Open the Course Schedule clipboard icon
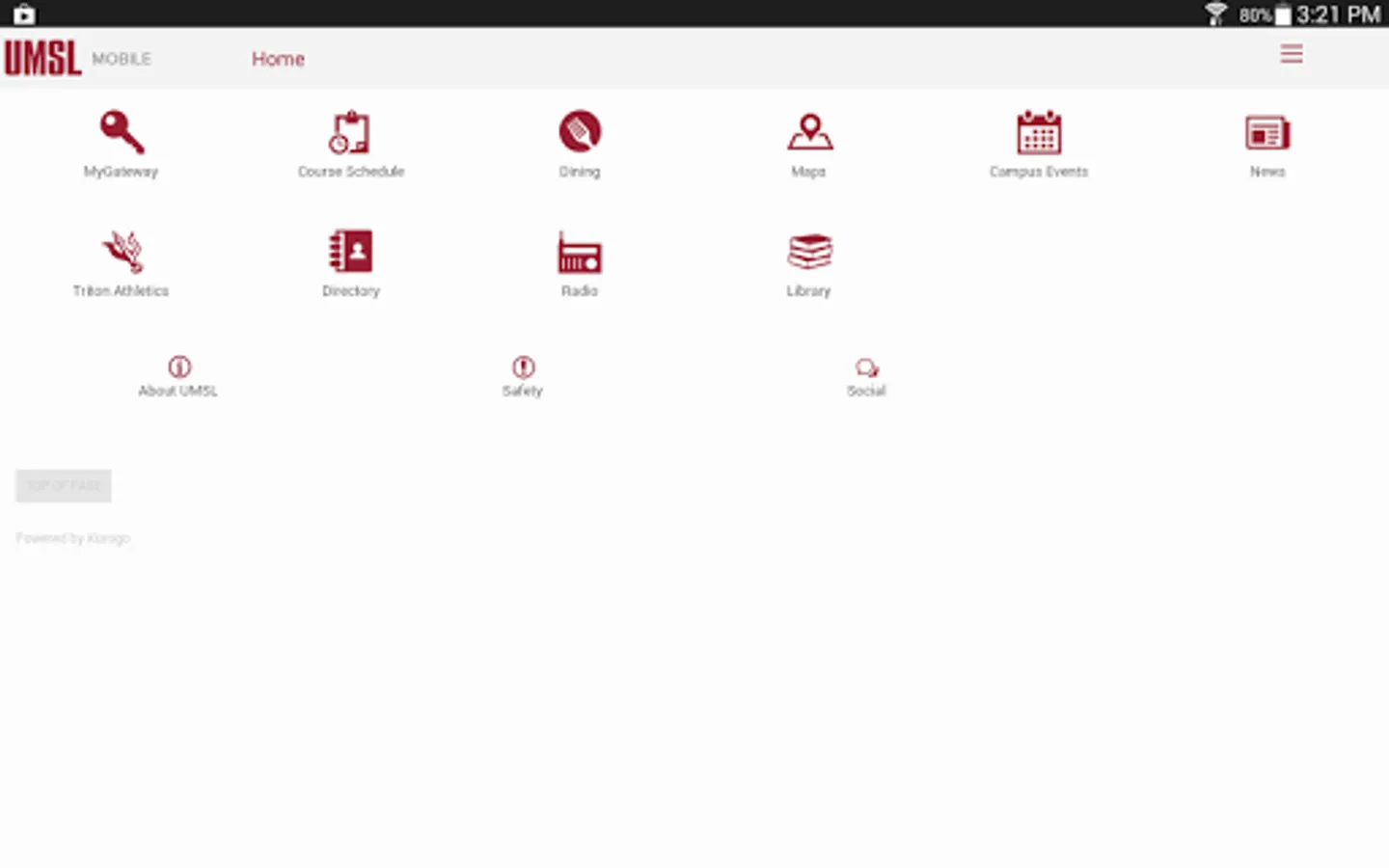This screenshot has height=868, width=1389. click(x=350, y=132)
